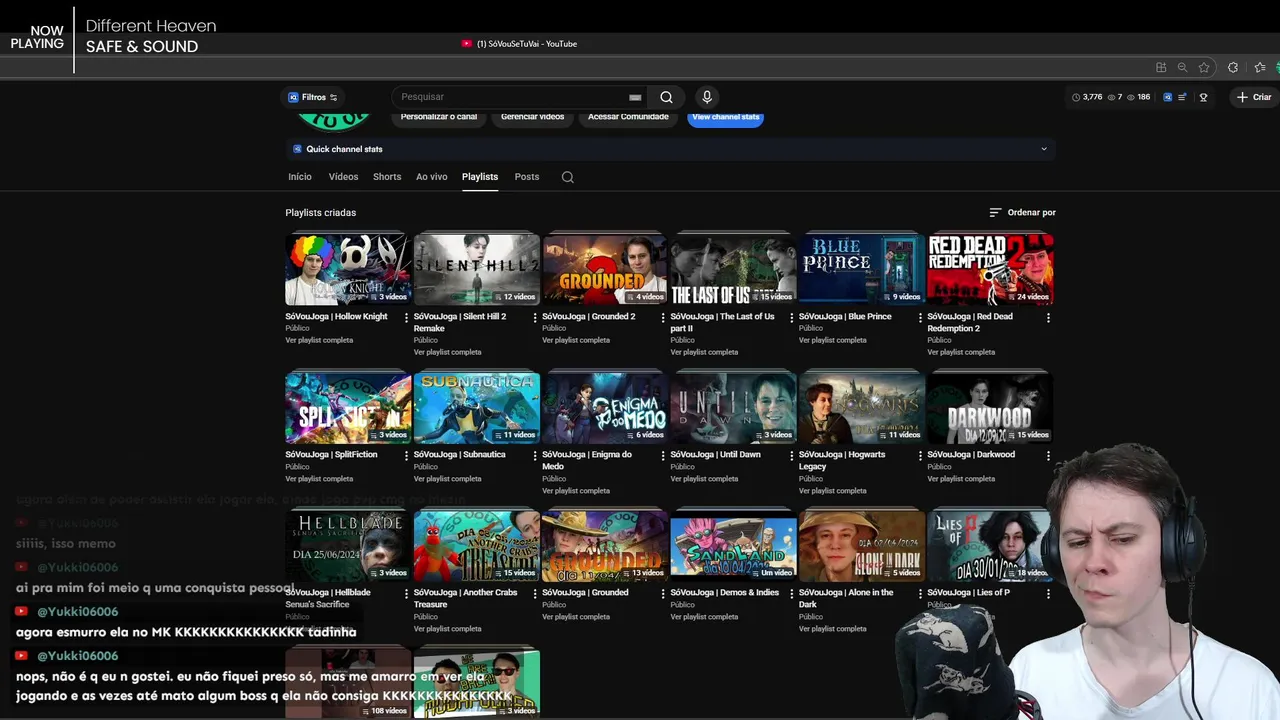Switch to the Posts tab
The height and width of the screenshot is (720, 1280).
[x=527, y=177]
